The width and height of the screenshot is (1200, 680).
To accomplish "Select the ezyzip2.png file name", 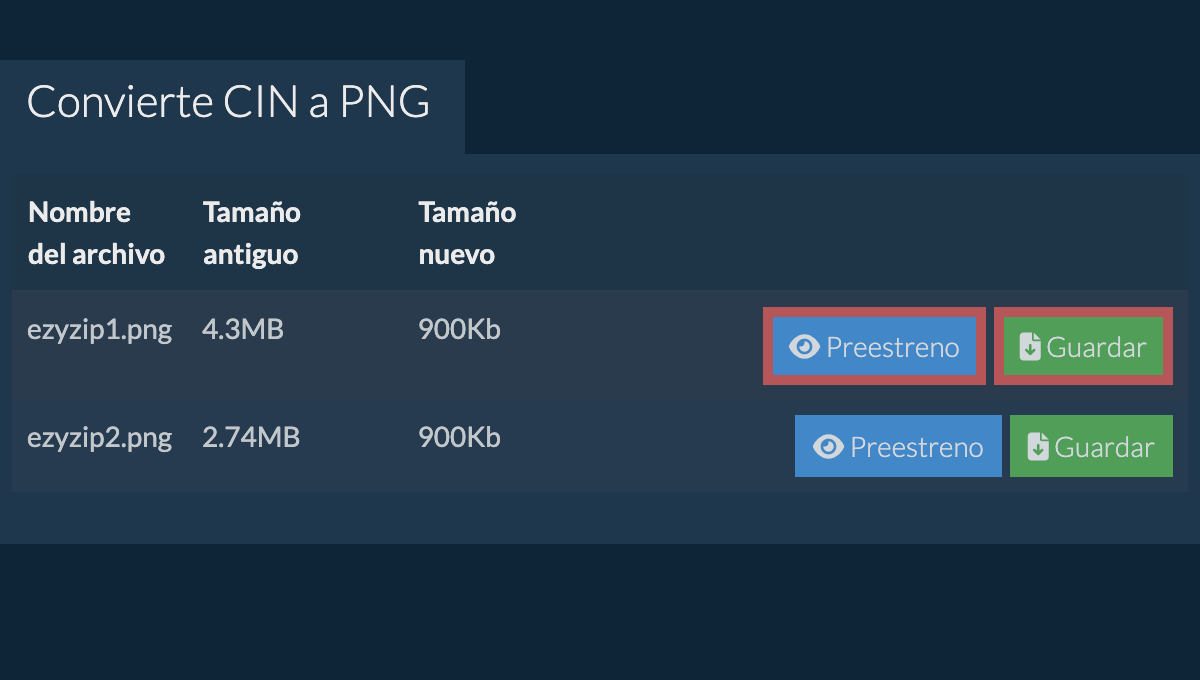I will tap(100, 438).
